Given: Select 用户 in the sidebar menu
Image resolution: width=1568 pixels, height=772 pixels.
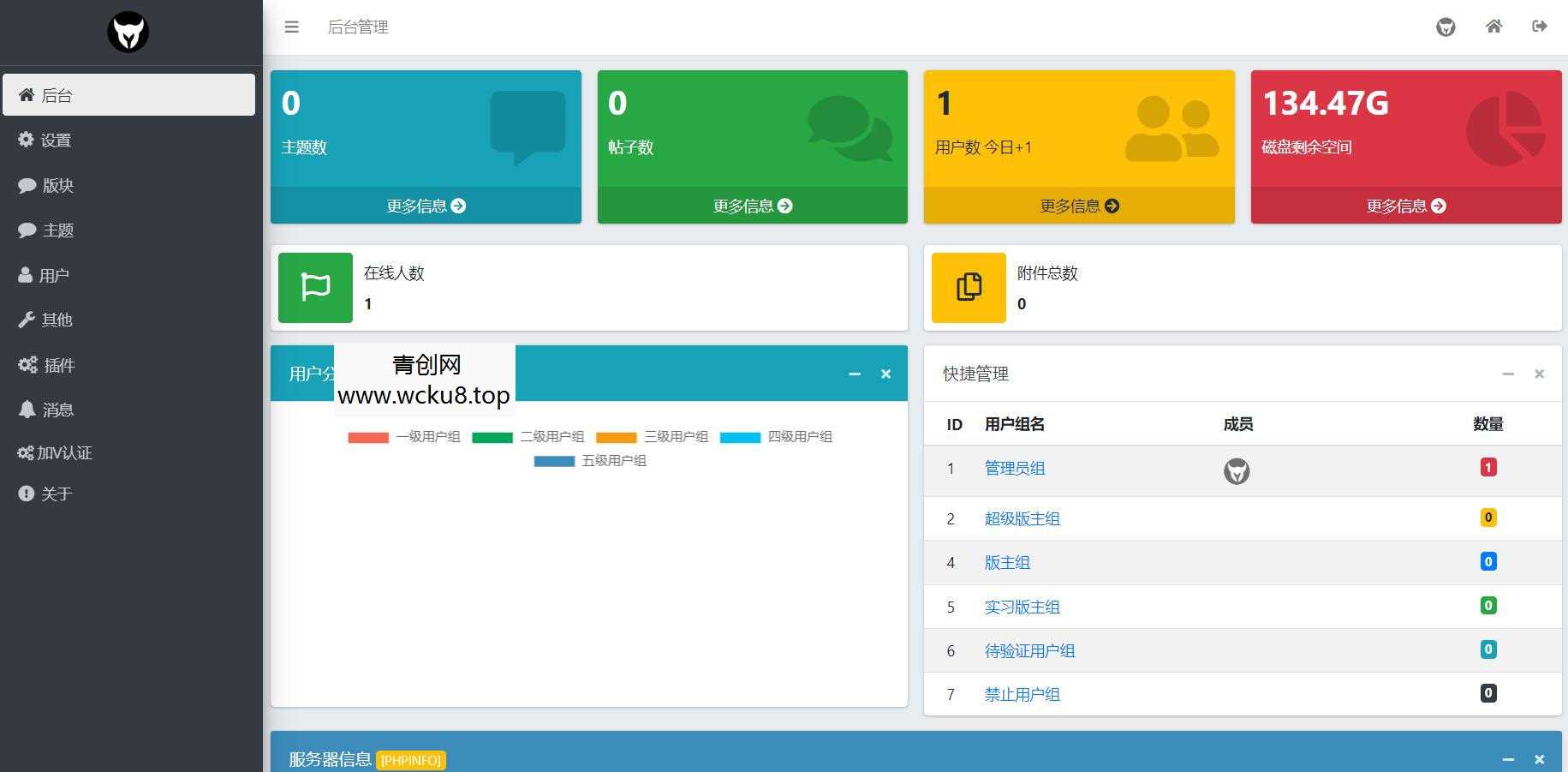Looking at the screenshot, I should point(55,274).
